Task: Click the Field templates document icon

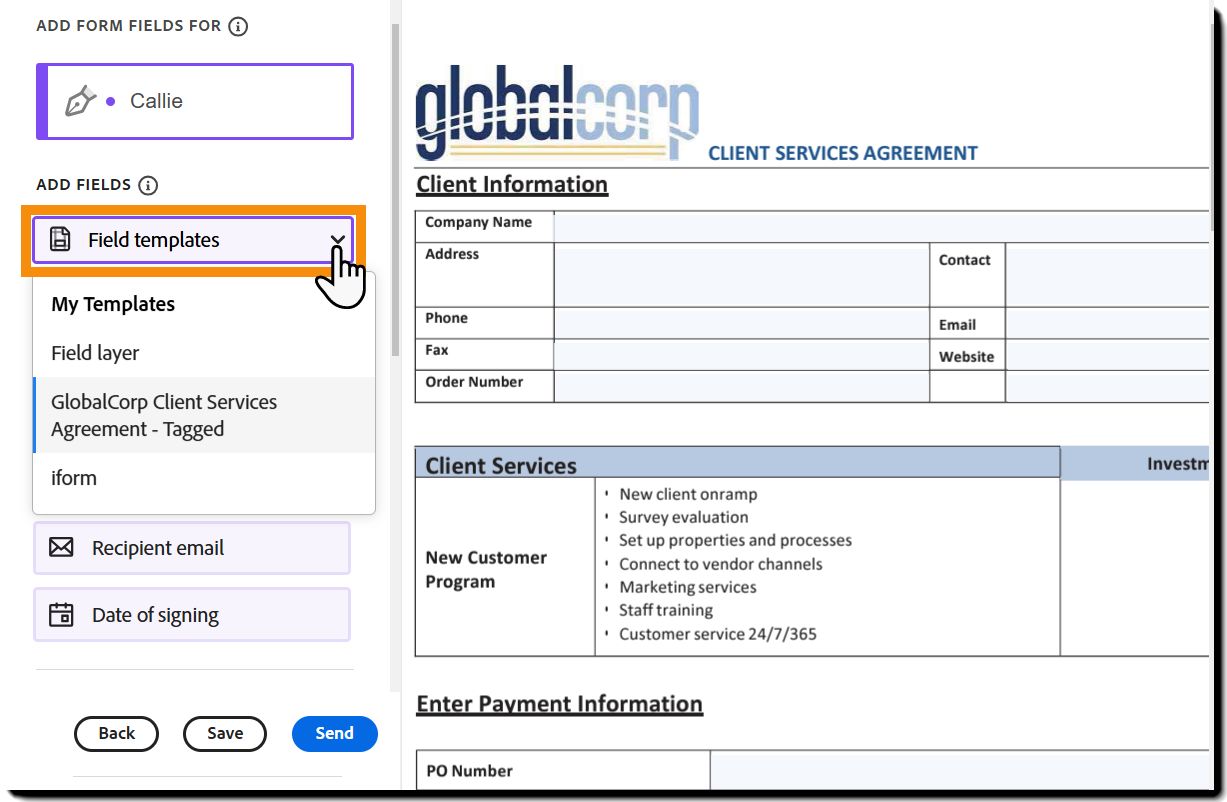Action: pyautogui.click(x=61, y=239)
